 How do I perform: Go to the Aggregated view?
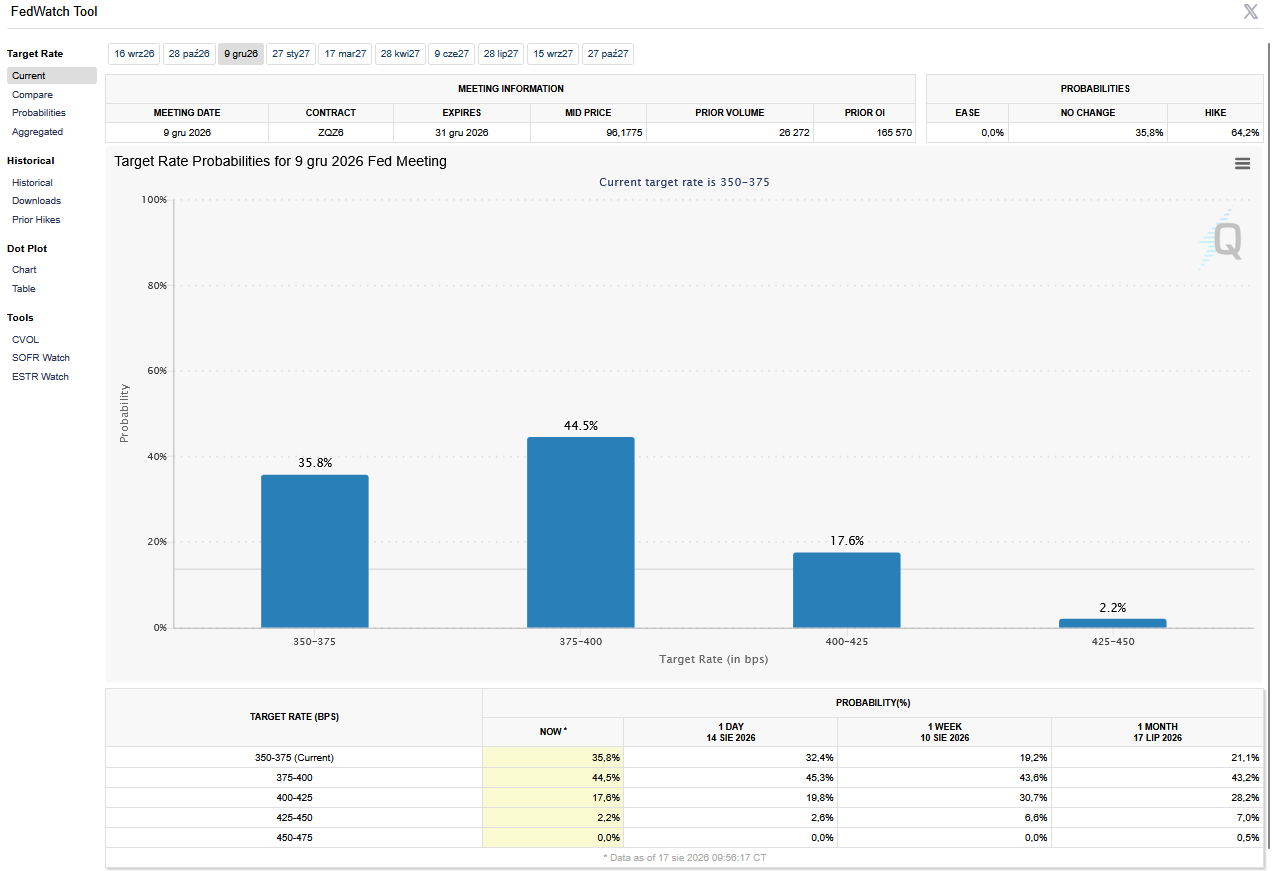click(37, 132)
